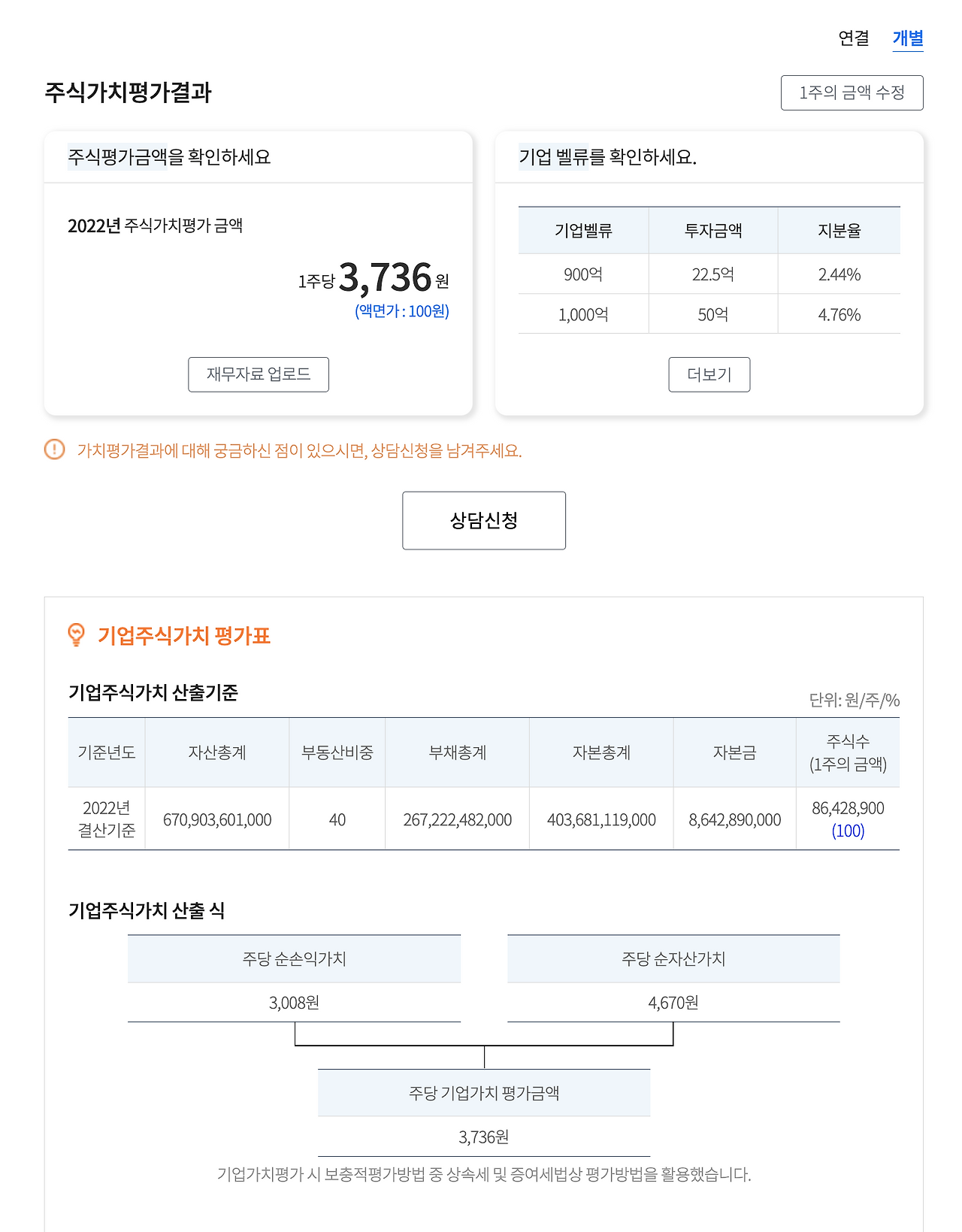Click the 상담신청 consultation request button

485,520
